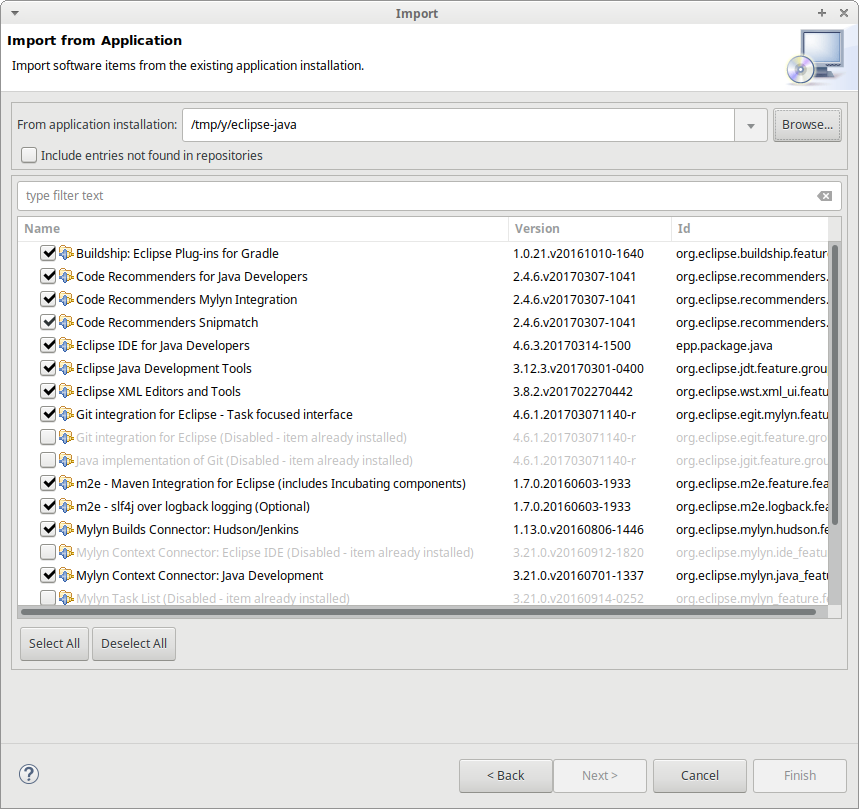859x809 pixels.
Task: Select version 3.12.3.v20170301-0400 cell
Action: tap(578, 369)
